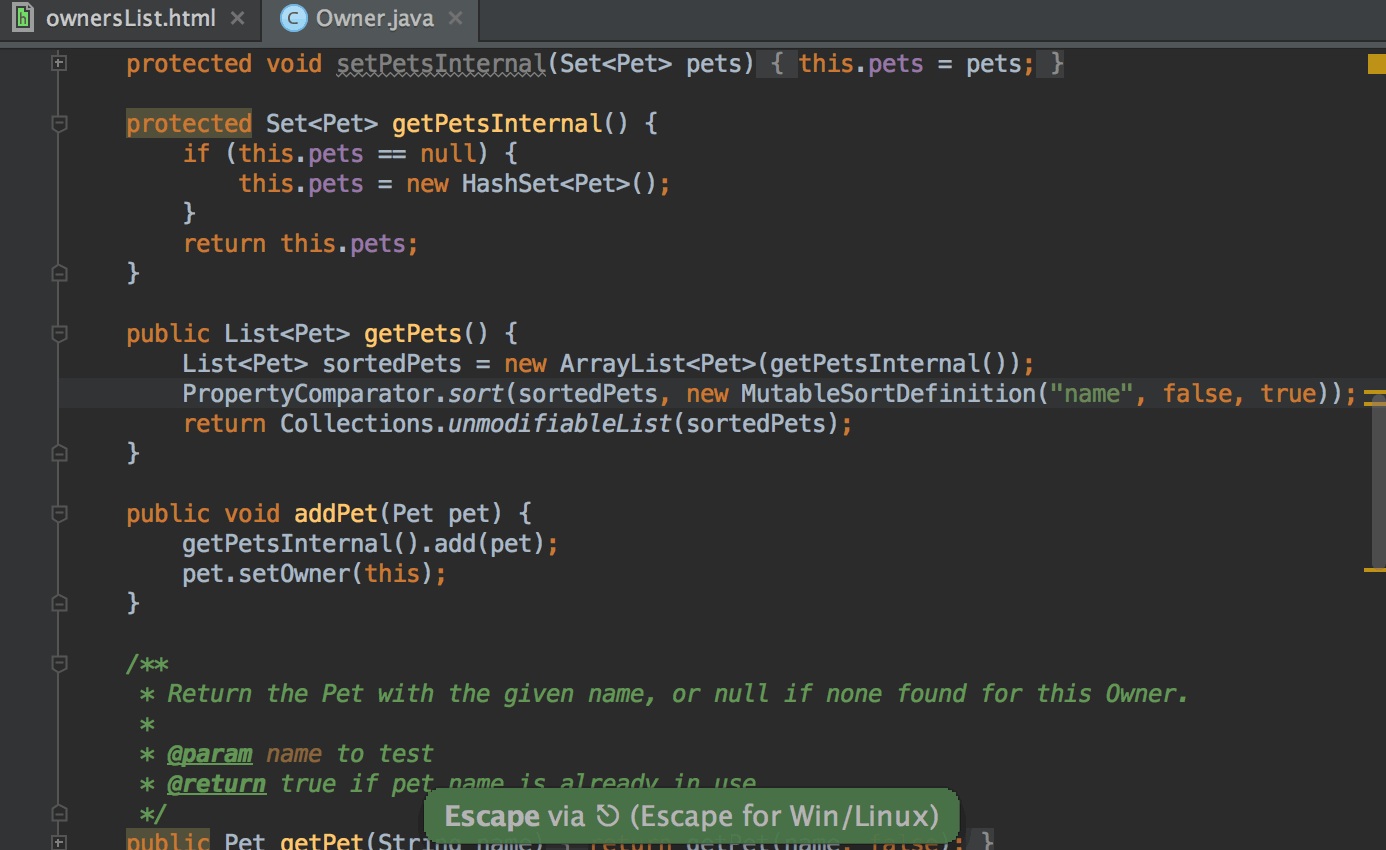Switch to the ownersList.html tab
Viewport: 1386px width, 850px height.
(130, 18)
